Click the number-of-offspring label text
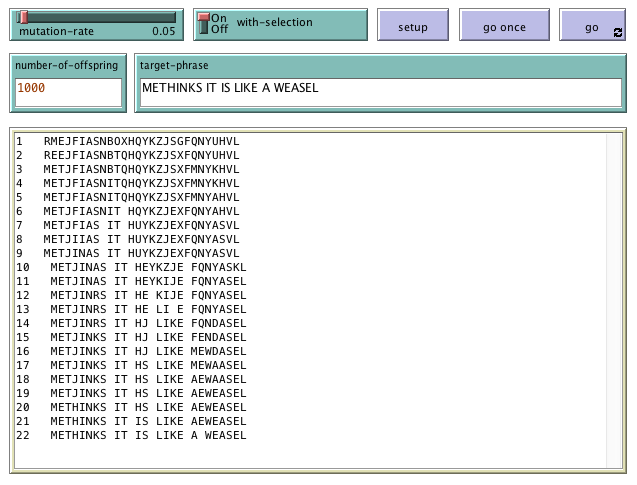Viewport: 637px width, 485px height. pyautogui.click(x=66, y=66)
